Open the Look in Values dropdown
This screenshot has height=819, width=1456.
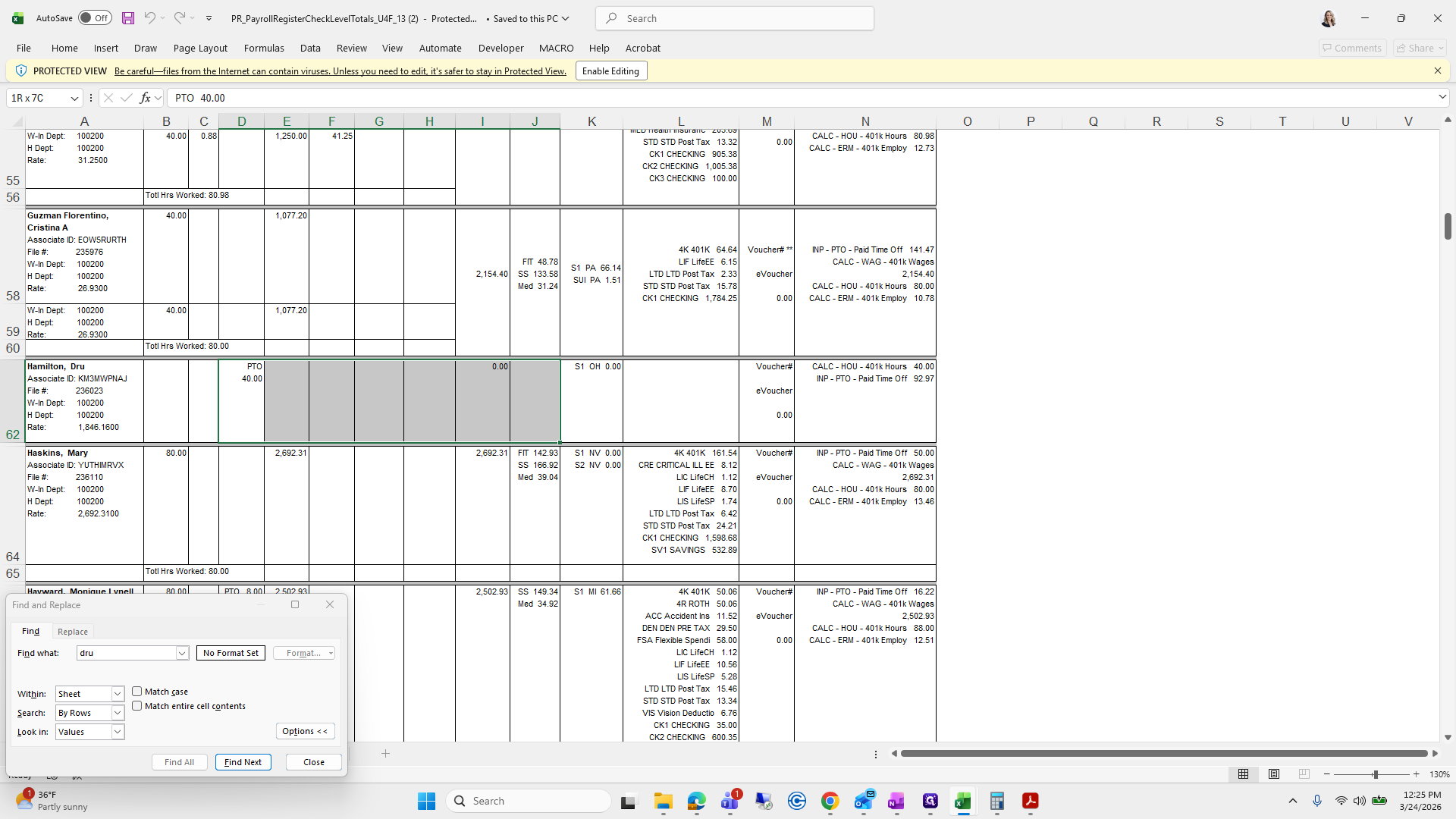point(118,732)
